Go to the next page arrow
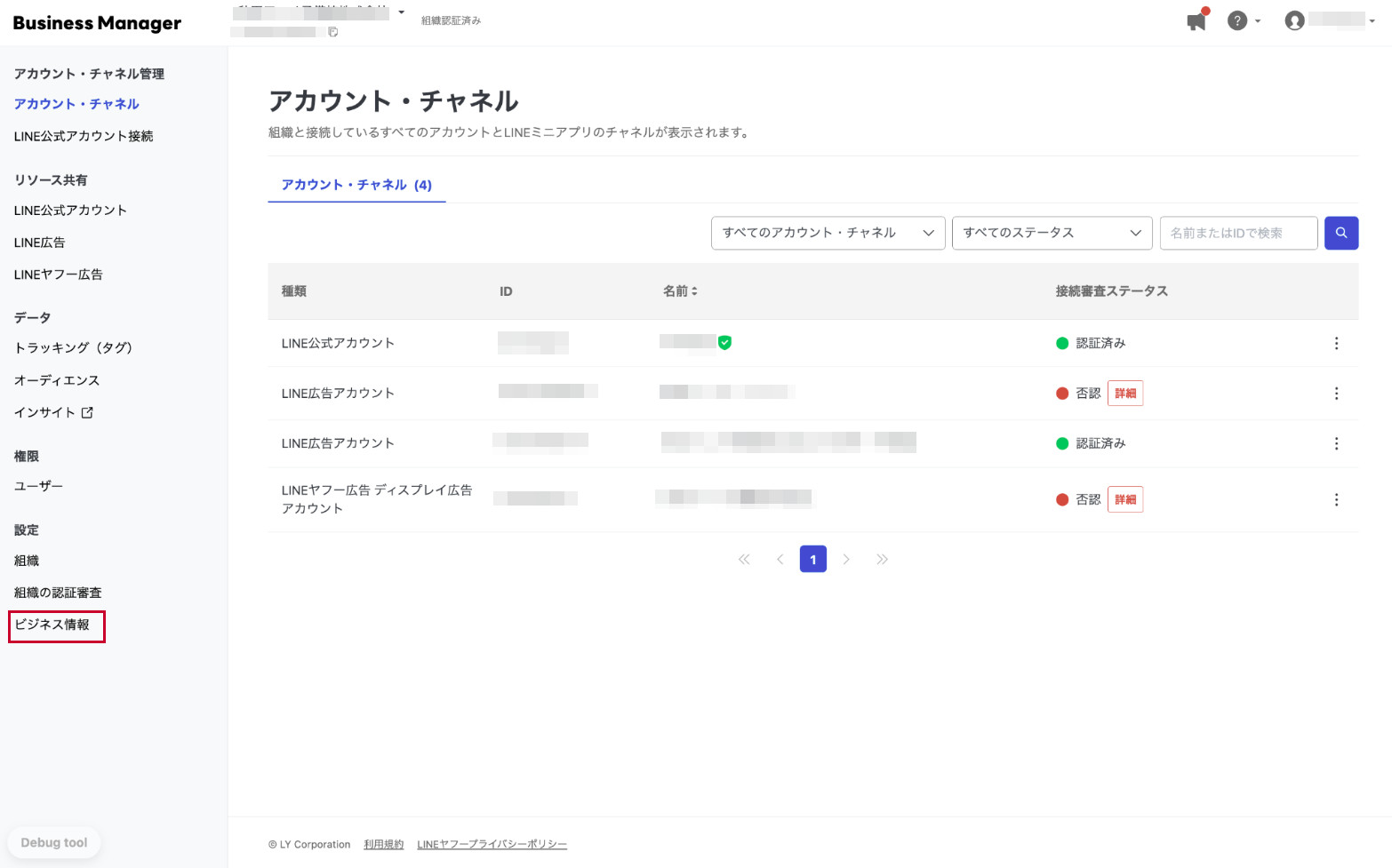 [846, 559]
